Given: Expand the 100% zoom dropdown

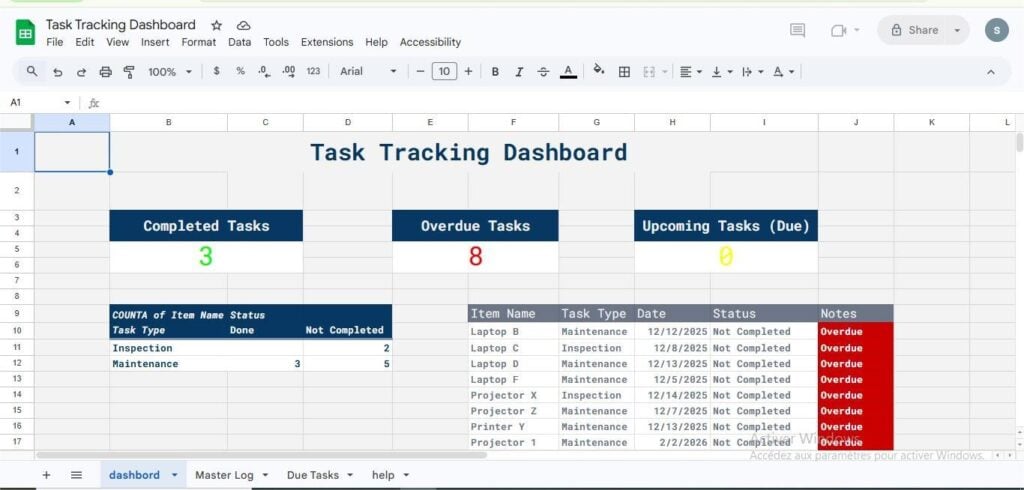Looking at the screenshot, I should tap(170, 72).
